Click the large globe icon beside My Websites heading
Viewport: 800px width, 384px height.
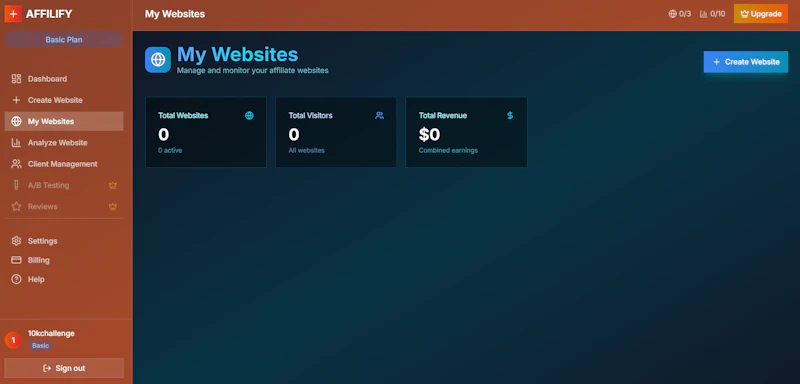click(x=158, y=60)
